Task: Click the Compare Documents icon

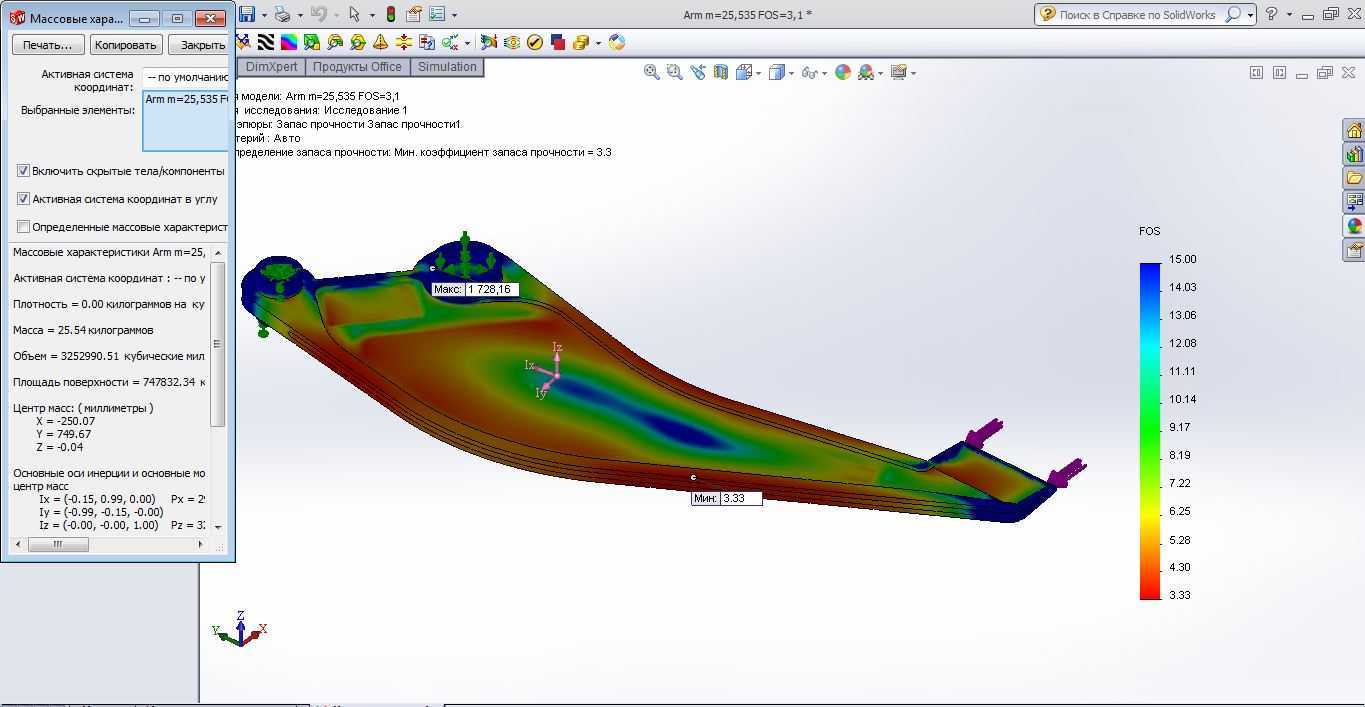Action: (427, 42)
